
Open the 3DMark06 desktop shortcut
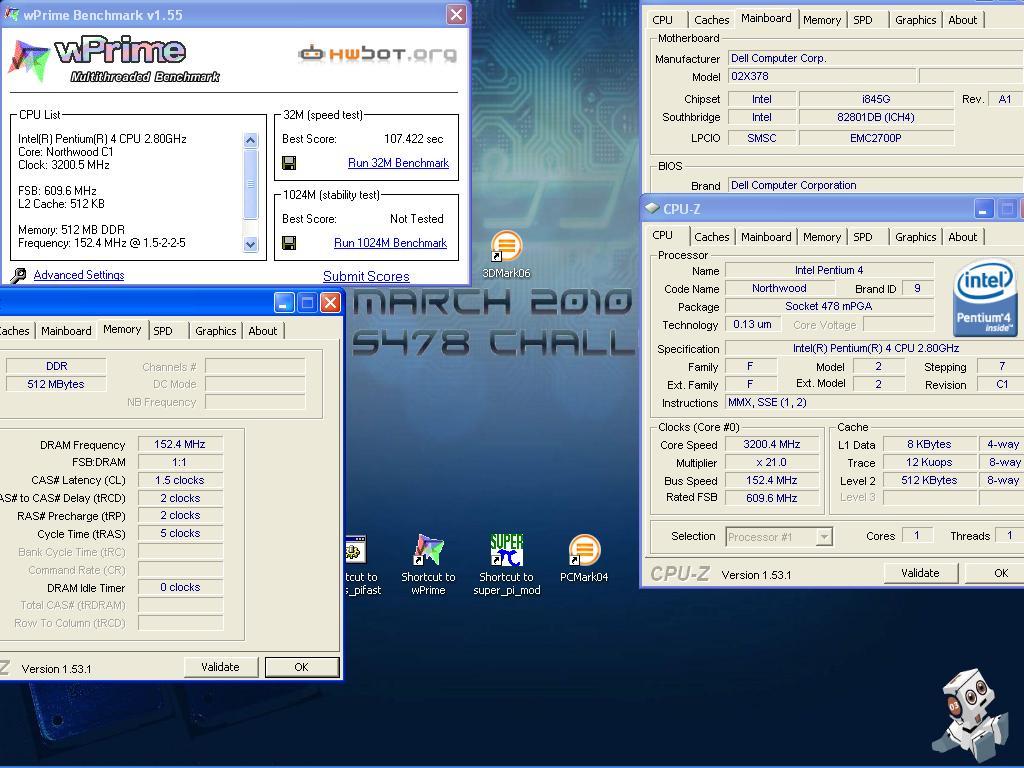coord(506,255)
